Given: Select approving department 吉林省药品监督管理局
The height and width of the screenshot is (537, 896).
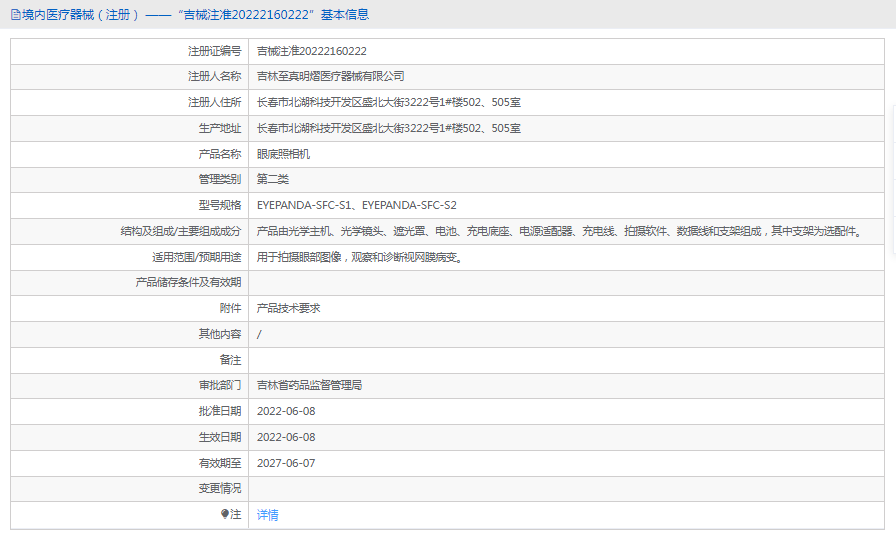Looking at the screenshot, I should (x=309, y=386).
